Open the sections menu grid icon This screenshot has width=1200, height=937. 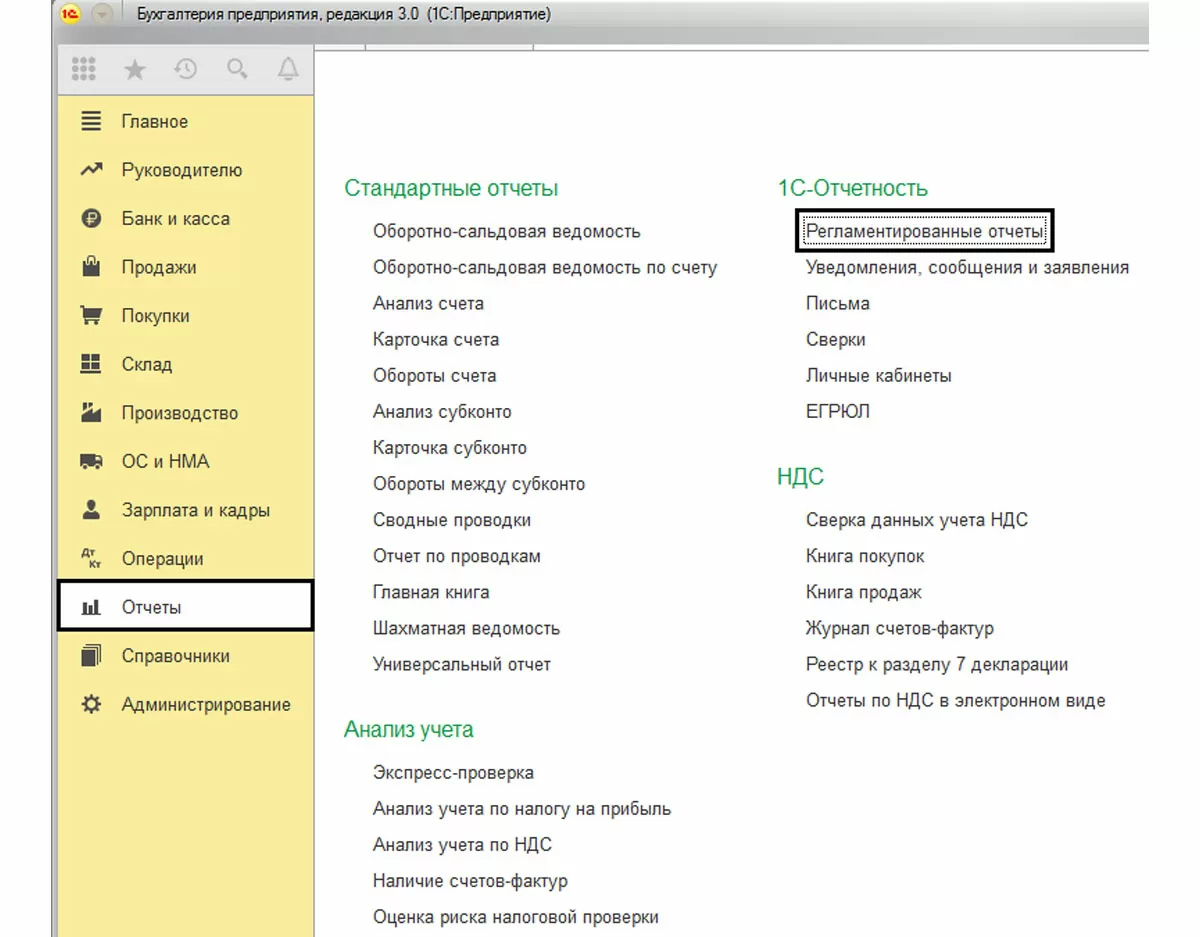point(84,69)
